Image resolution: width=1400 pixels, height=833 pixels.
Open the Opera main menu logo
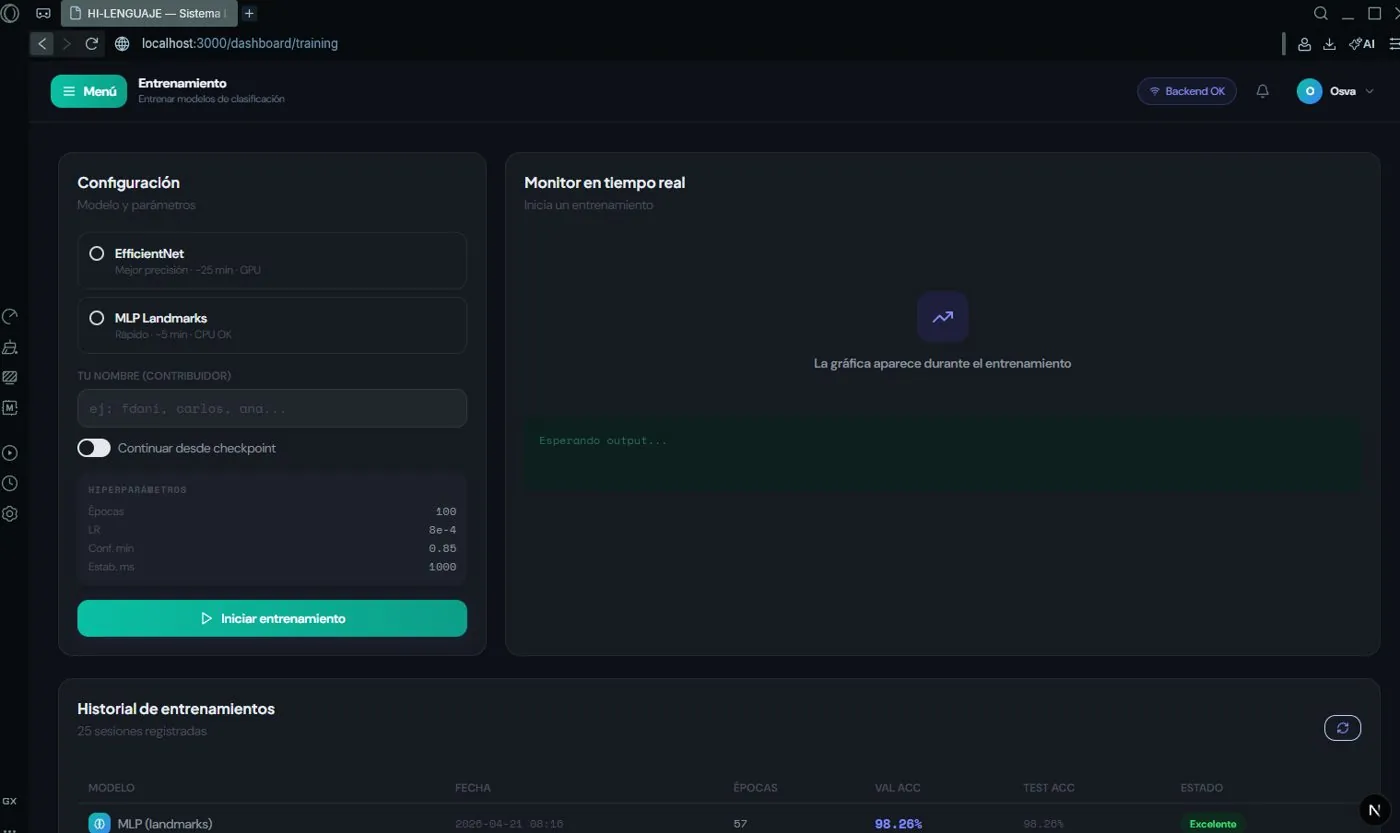point(10,14)
